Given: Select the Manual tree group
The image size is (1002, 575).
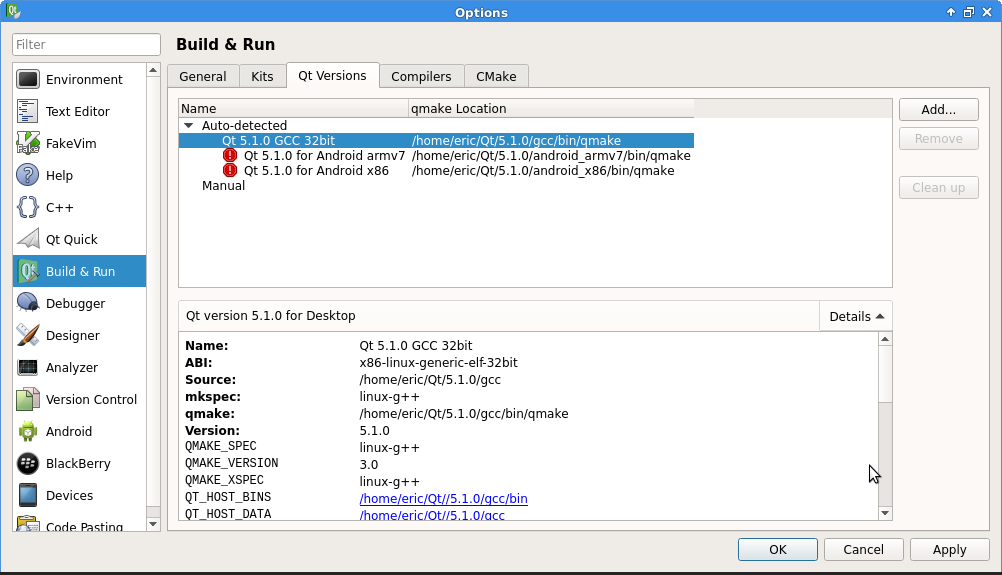Looking at the screenshot, I should point(223,185).
